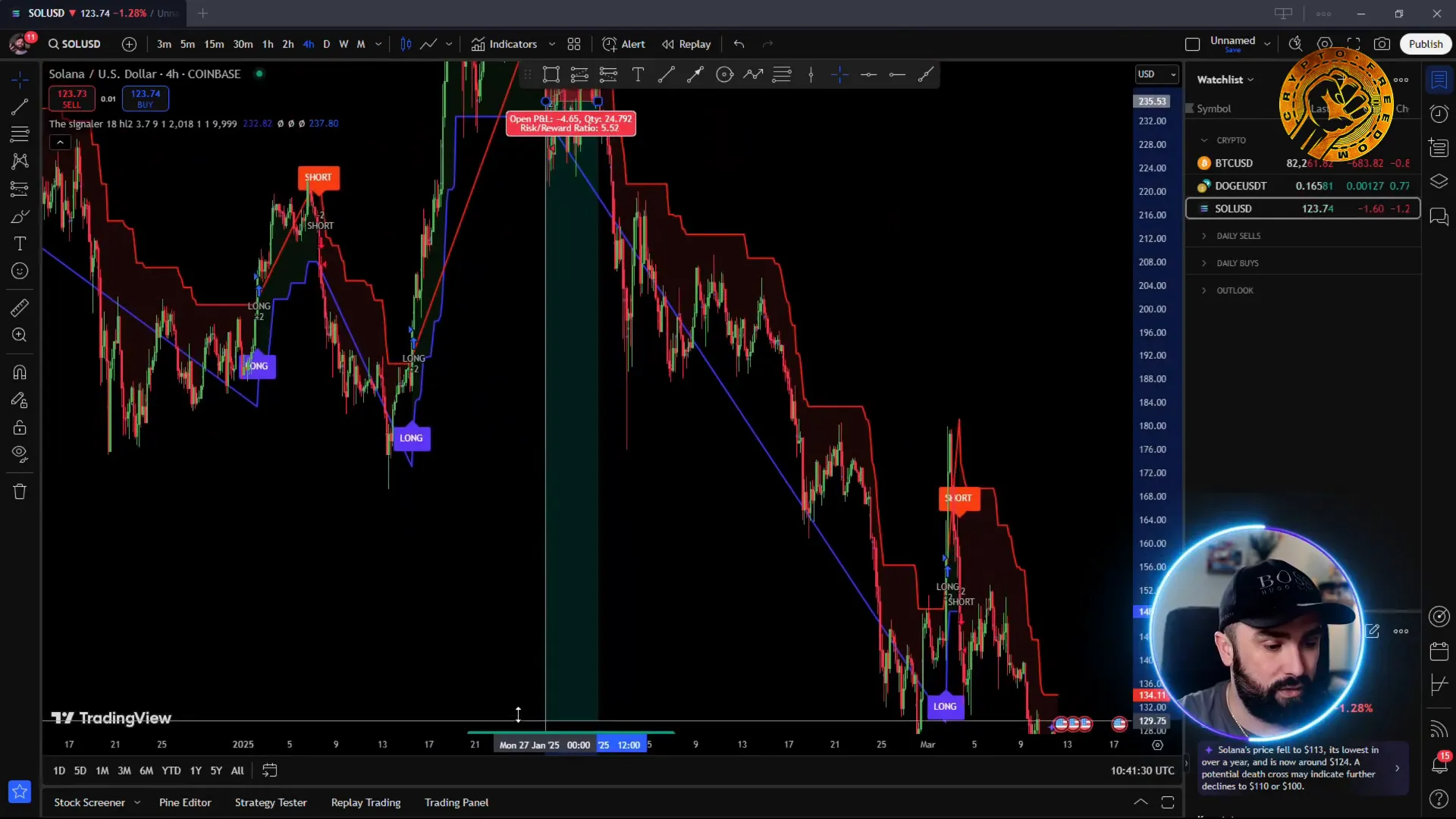
Task: Hide all drawings with eye icon
Action: point(20,454)
